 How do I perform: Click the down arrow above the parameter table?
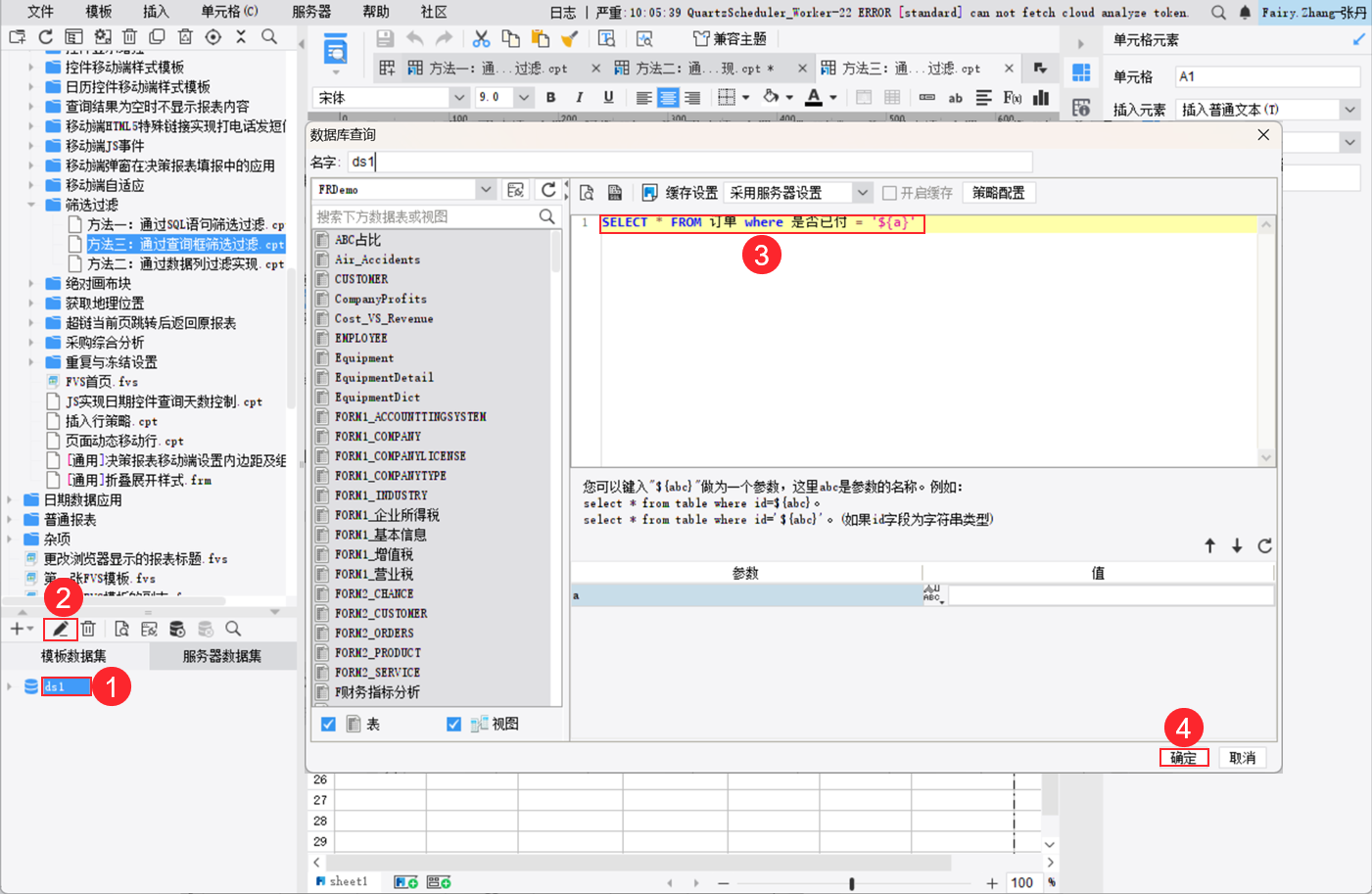pyautogui.click(x=1237, y=546)
